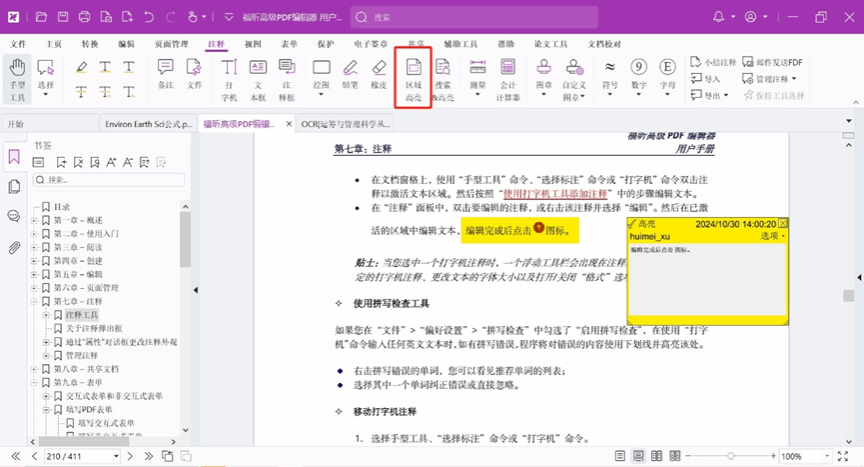Viewport: 864px width, 467px height.
Task: Expand the 第八章 – 共享文档 bookmark
Action: [x=34, y=369]
